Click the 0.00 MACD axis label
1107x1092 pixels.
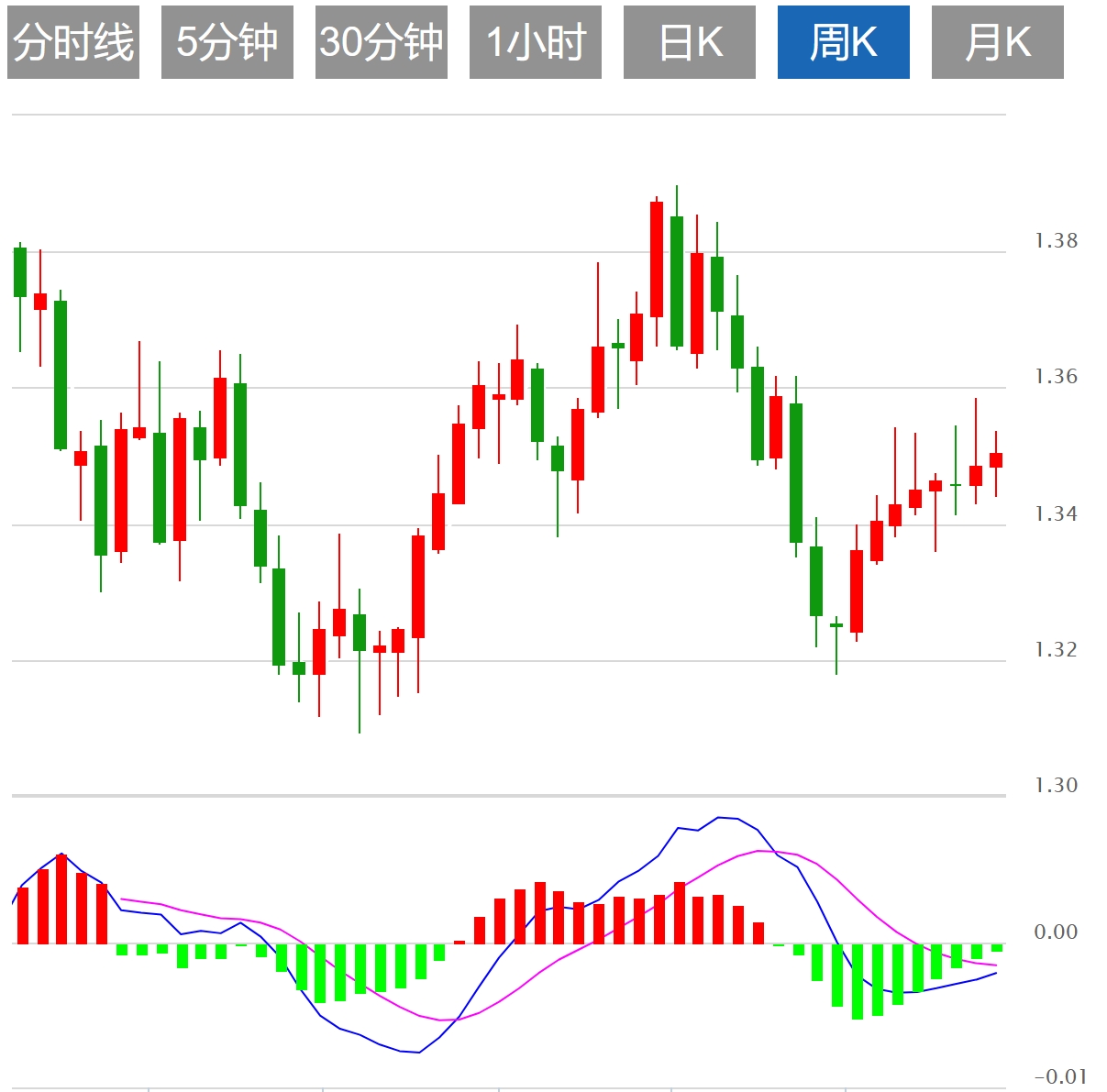coord(1056,932)
